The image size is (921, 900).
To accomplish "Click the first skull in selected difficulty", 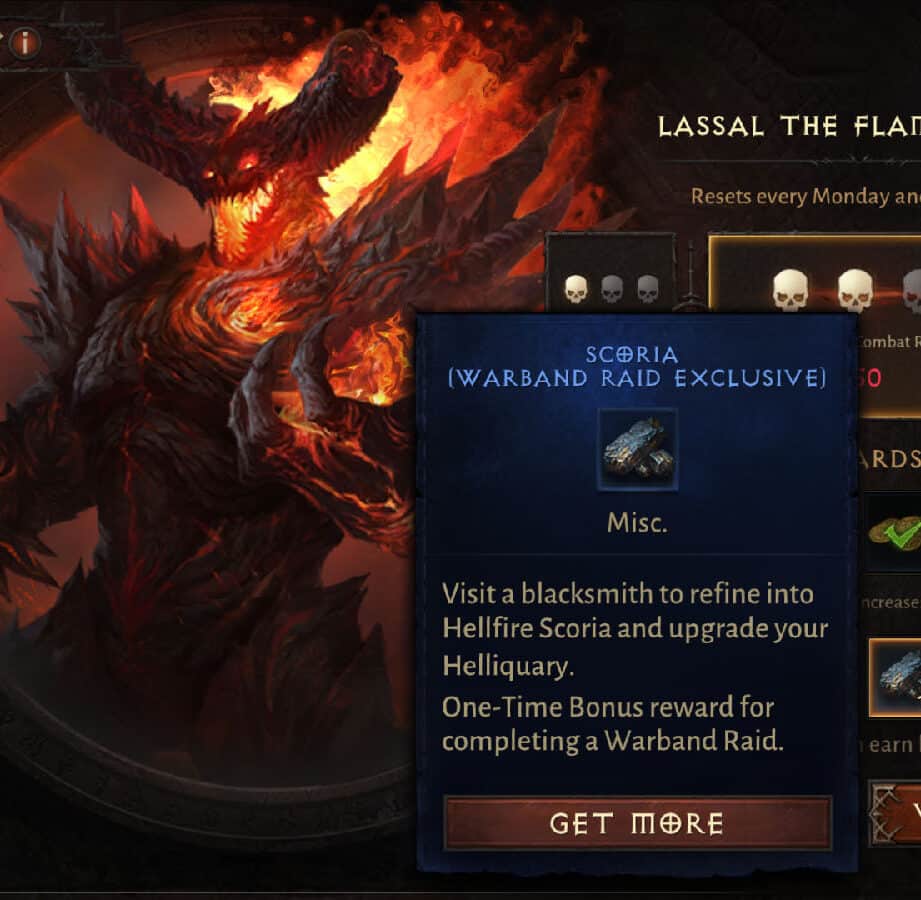I will tap(790, 290).
